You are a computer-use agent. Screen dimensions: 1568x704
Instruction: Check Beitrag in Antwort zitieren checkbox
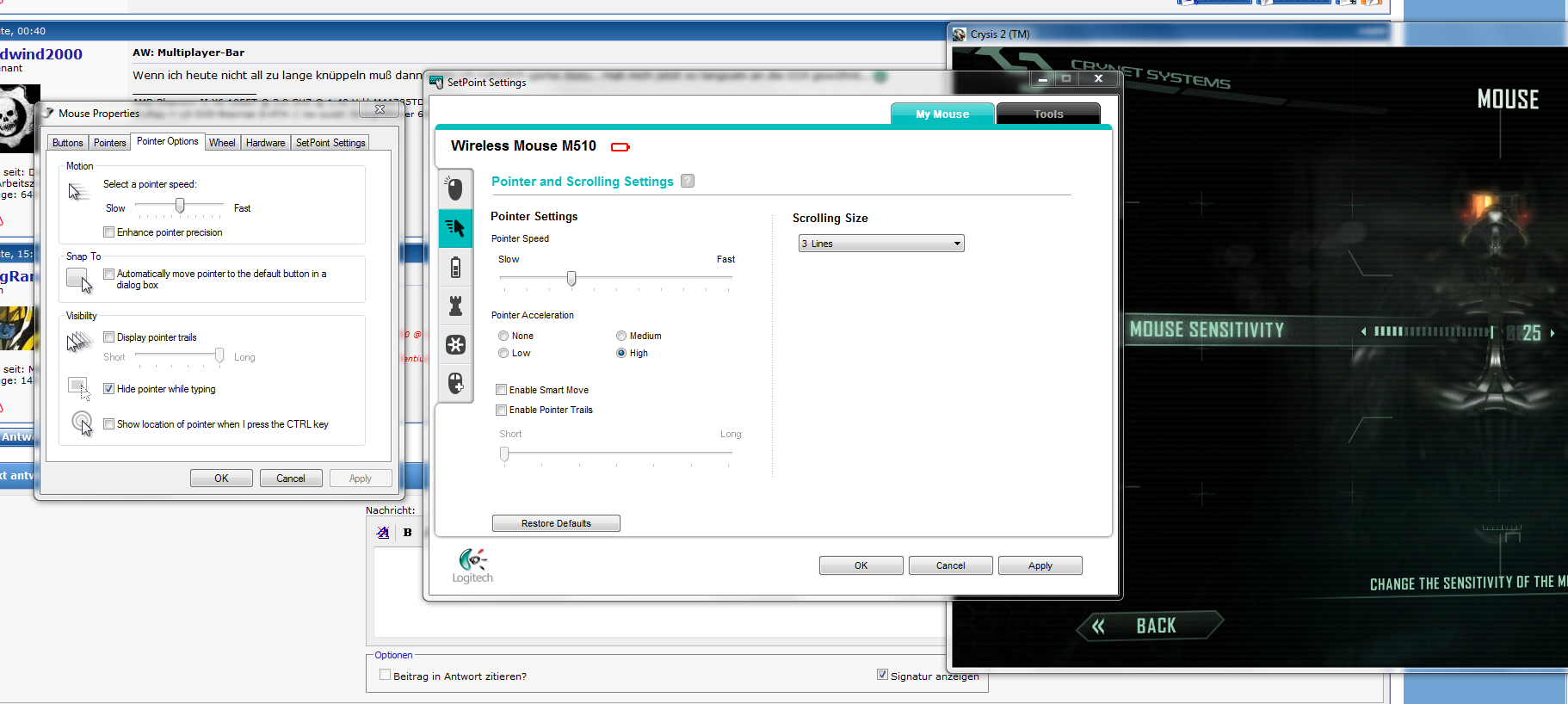pyautogui.click(x=385, y=675)
